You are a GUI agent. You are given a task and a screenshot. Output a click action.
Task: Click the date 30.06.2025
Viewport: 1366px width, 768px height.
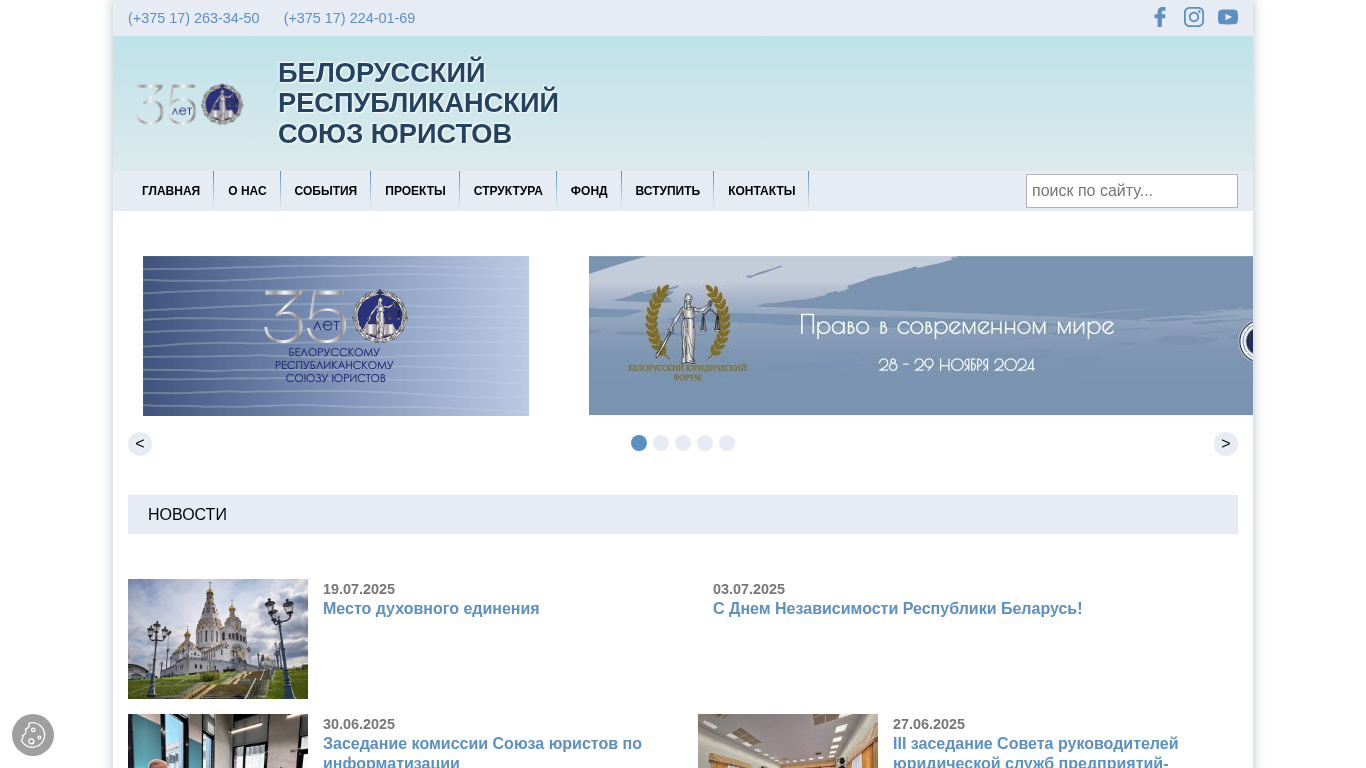coord(359,724)
